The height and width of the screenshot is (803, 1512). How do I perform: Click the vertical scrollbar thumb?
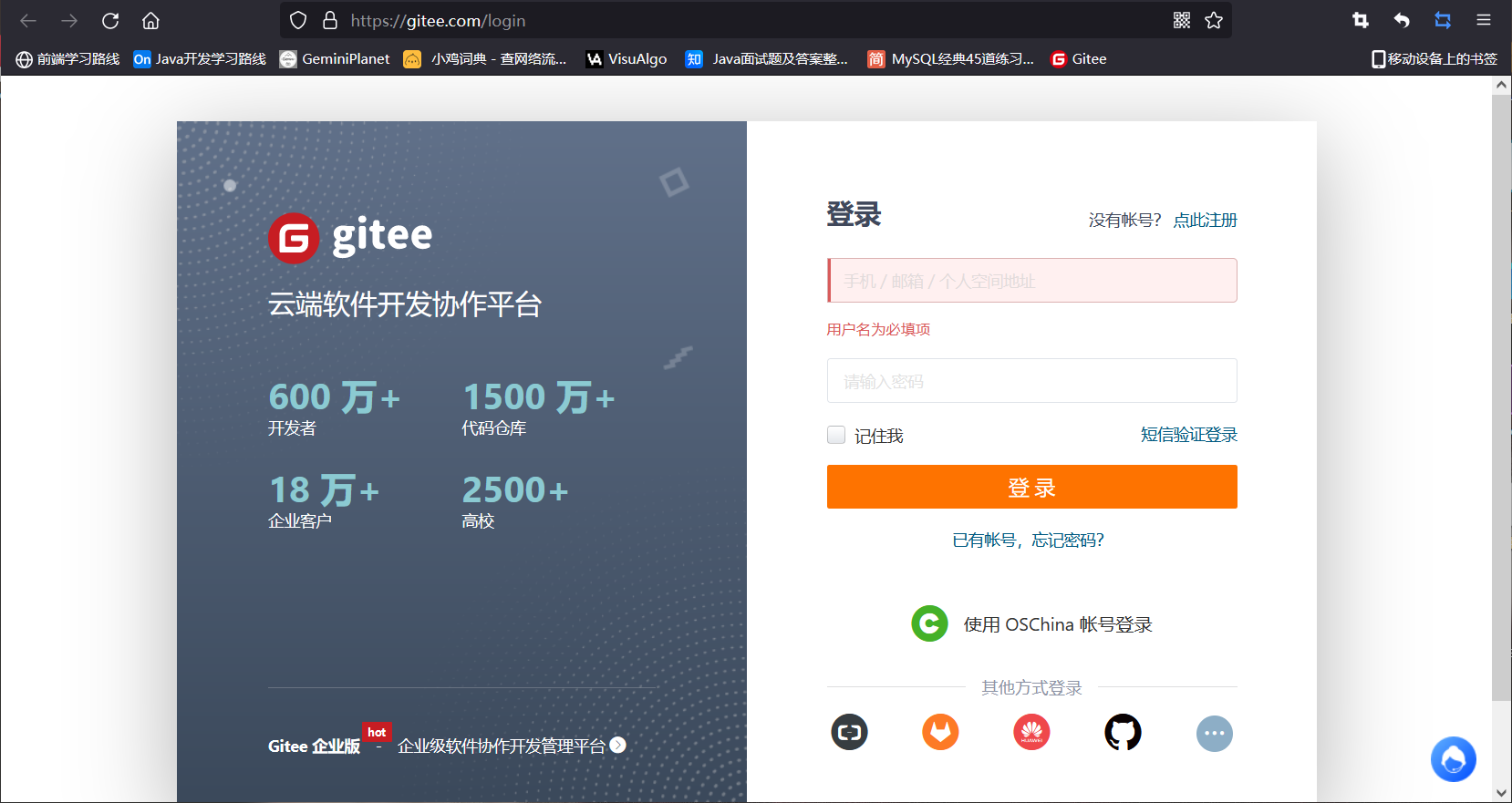pyautogui.click(x=1501, y=397)
